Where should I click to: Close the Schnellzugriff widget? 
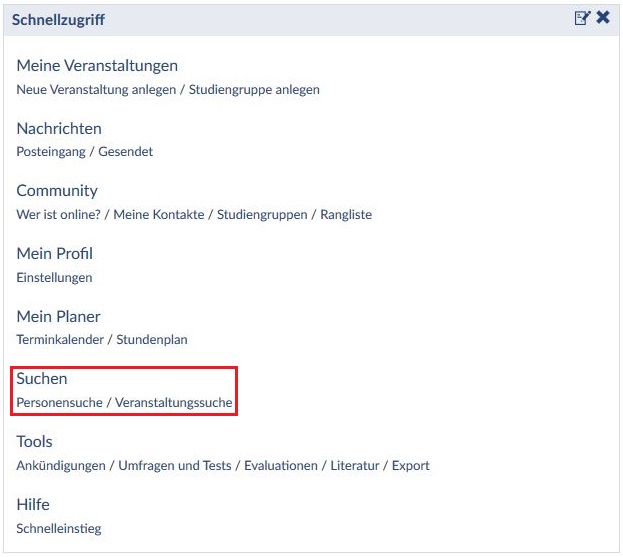[x=603, y=18]
